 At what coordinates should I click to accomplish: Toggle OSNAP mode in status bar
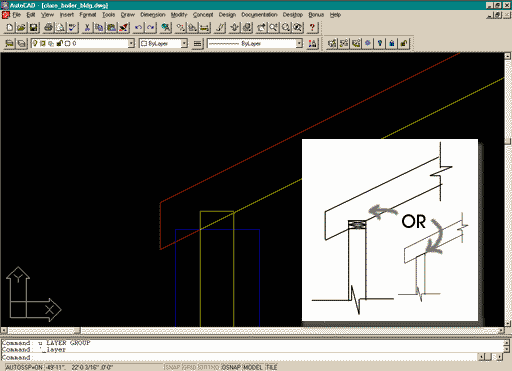coord(231,367)
